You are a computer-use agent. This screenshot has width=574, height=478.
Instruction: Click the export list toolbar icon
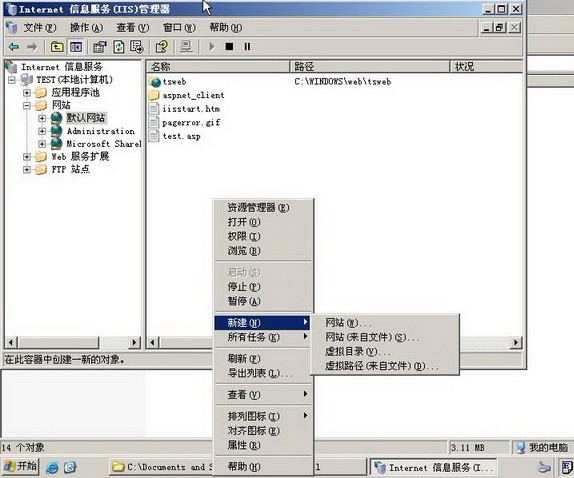[137, 47]
